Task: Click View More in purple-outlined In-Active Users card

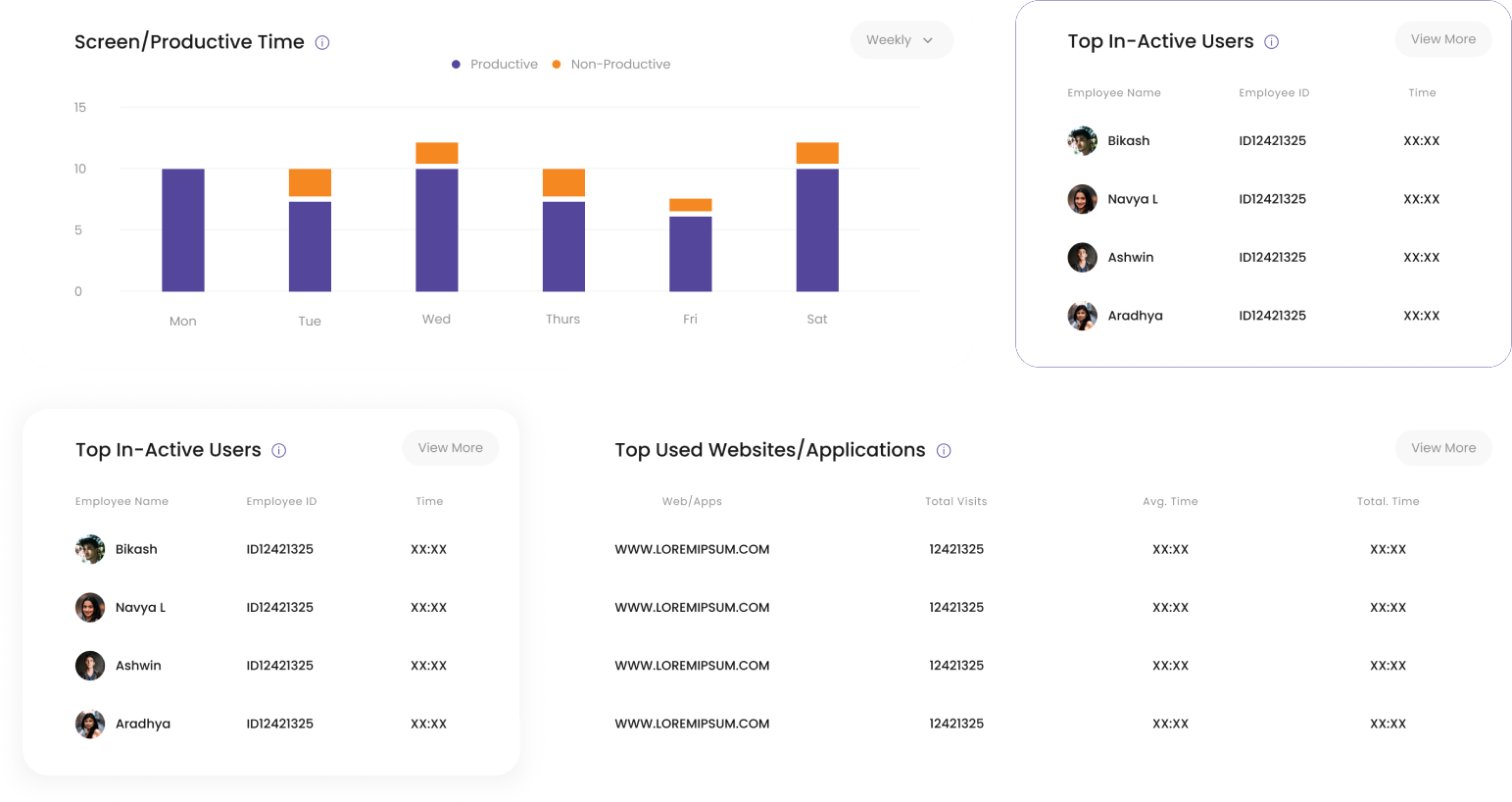Action: pos(1443,39)
